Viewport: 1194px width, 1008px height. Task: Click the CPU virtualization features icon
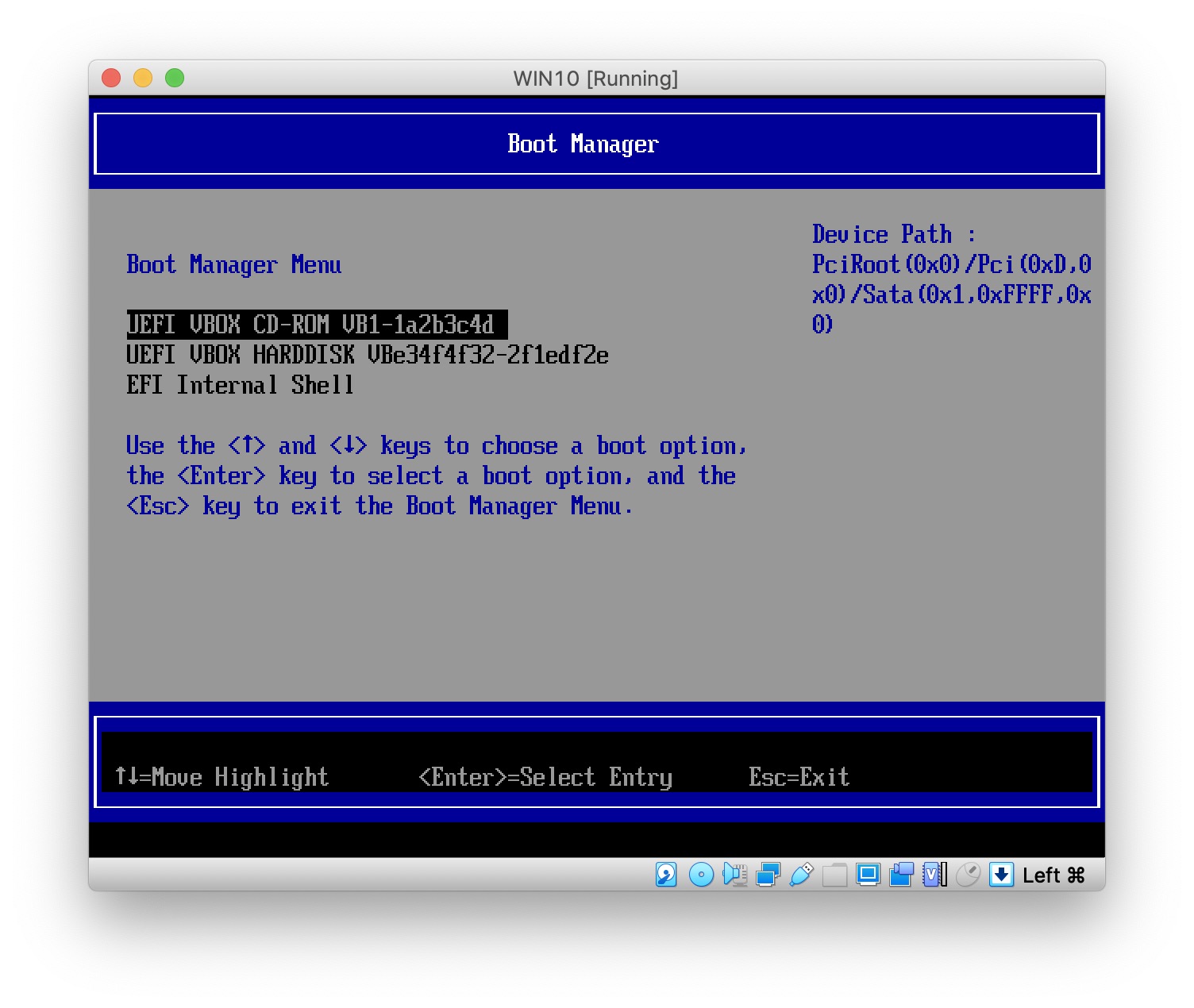(934, 875)
